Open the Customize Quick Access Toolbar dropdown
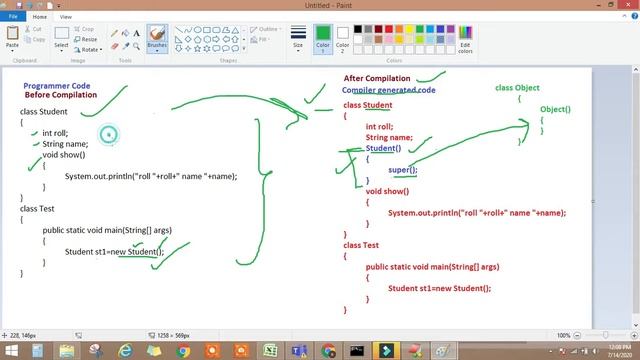This screenshot has height=360, width=640. click(x=59, y=6)
